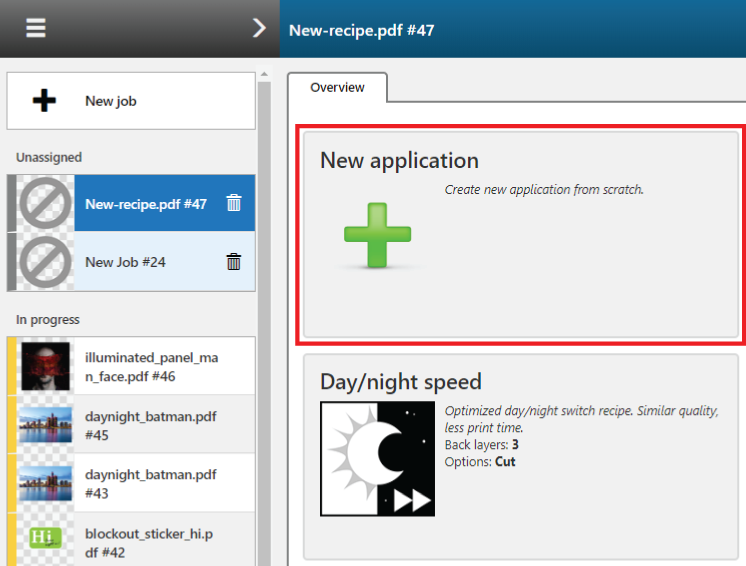Click the illuminated panel man face thumbnail
746x566 pixels.
(x=45, y=366)
